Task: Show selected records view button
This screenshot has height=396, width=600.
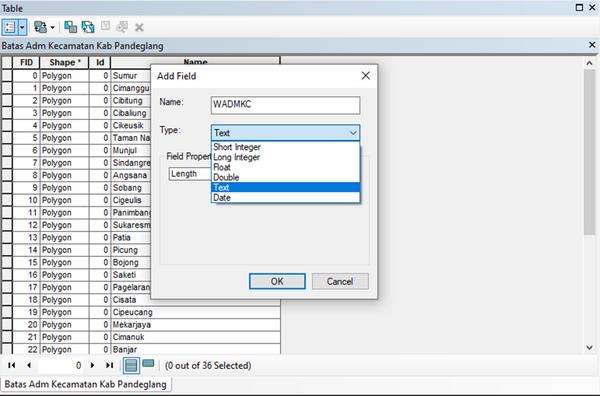Action: [x=148, y=364]
